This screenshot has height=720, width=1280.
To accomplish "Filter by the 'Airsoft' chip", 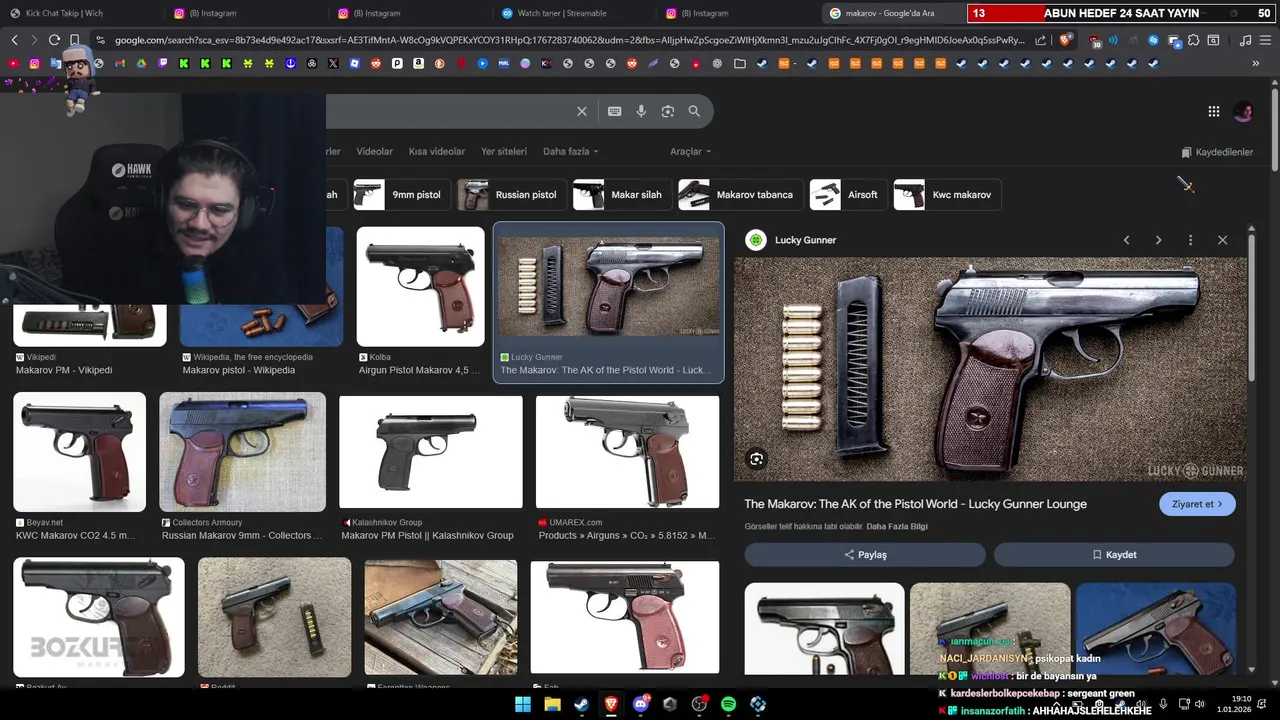I will point(848,194).
